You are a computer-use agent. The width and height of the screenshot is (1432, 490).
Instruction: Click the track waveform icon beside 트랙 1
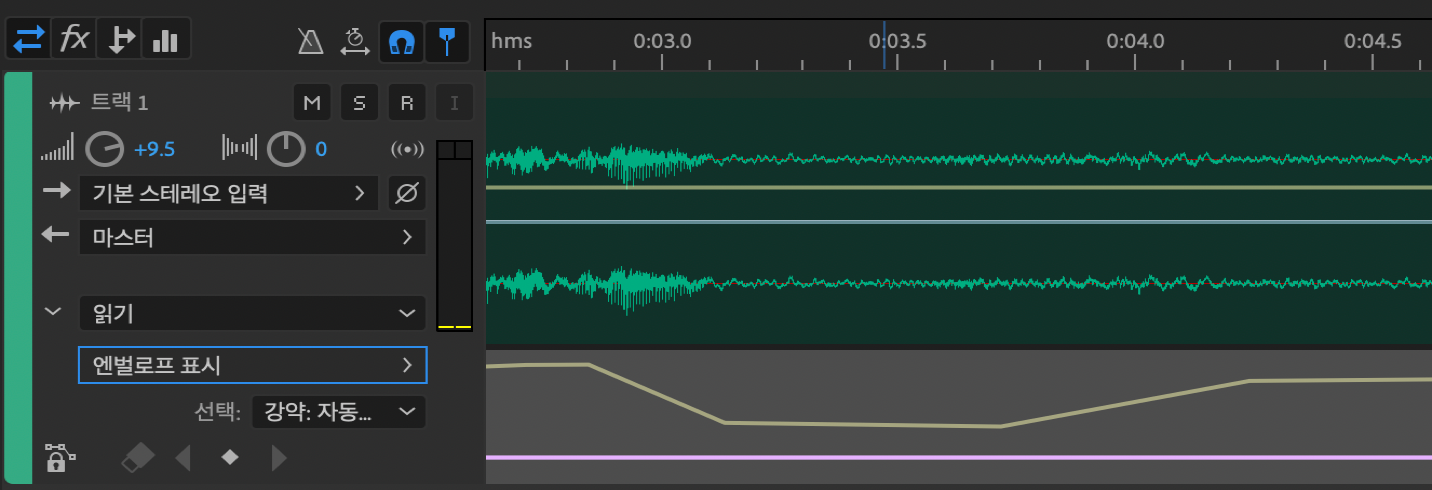click(x=64, y=103)
